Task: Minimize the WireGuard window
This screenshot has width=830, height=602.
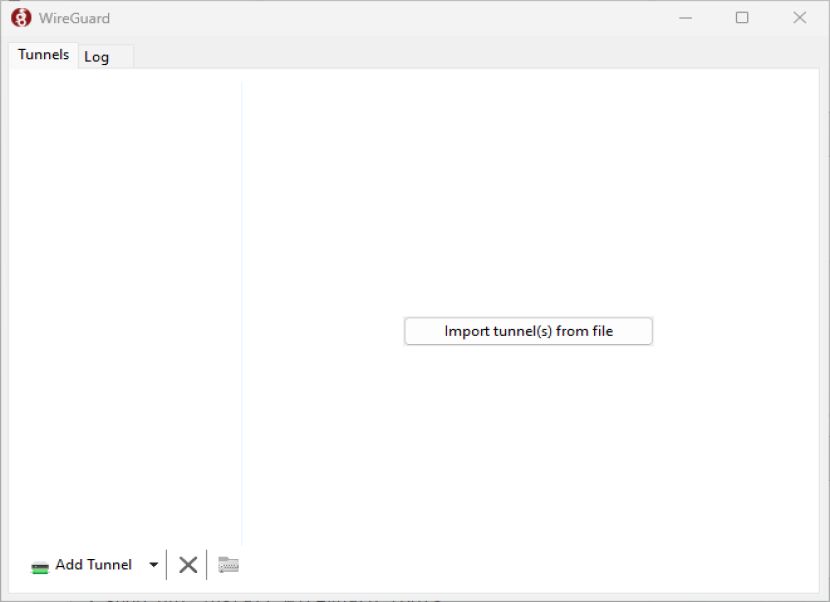Action: pyautogui.click(x=685, y=18)
